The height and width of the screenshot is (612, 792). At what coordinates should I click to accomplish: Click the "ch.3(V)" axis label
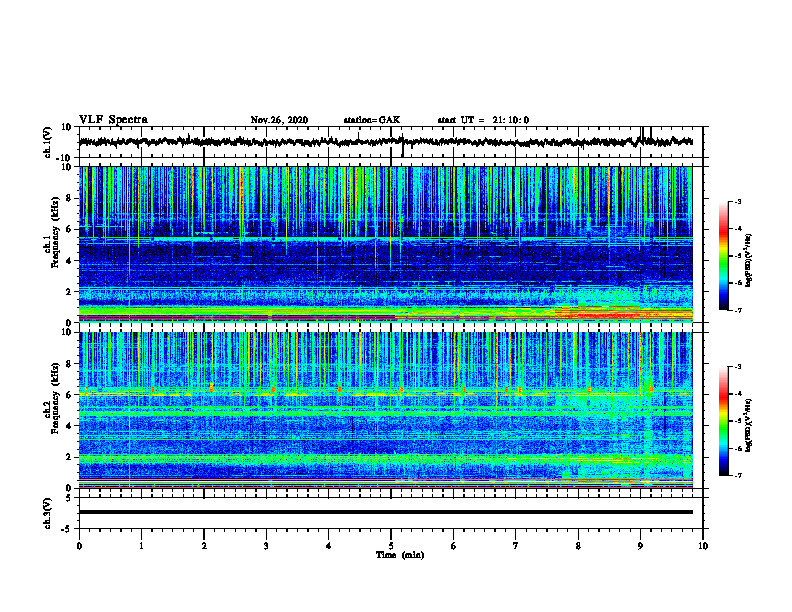[48, 513]
